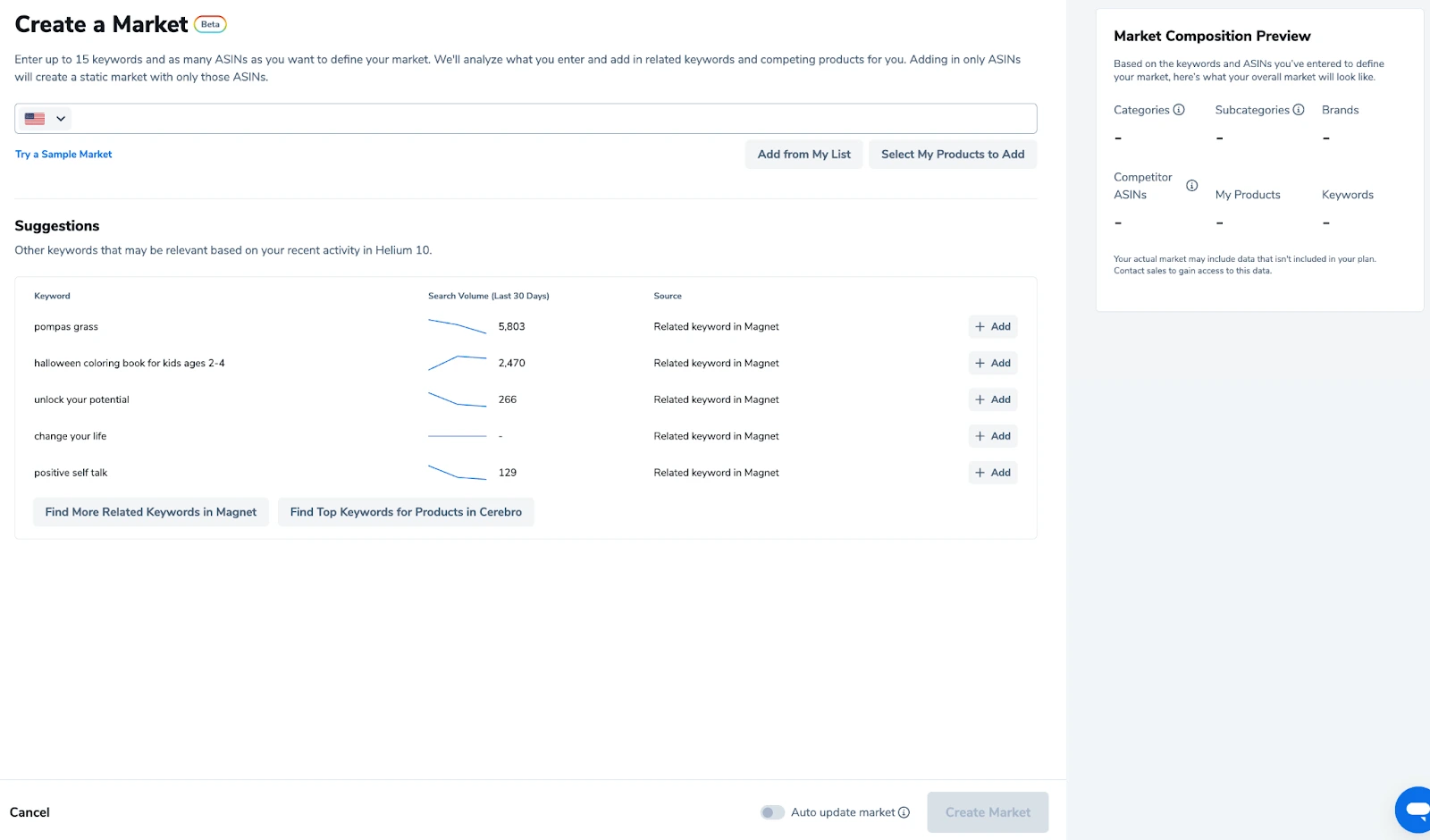Add halloween coloring book keyword
1430x840 pixels.
(x=992, y=364)
